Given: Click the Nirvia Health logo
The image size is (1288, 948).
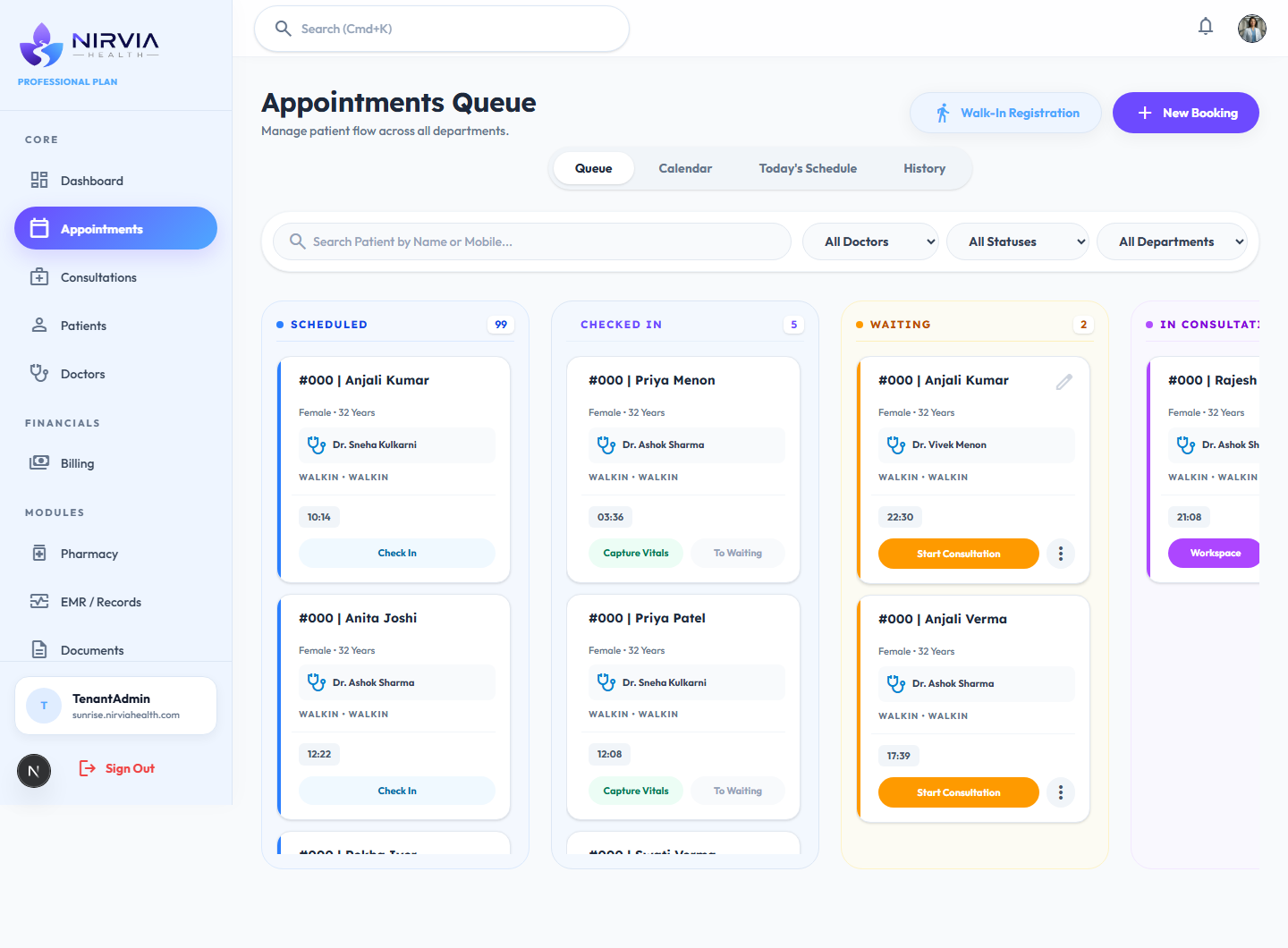Looking at the screenshot, I should [x=89, y=45].
